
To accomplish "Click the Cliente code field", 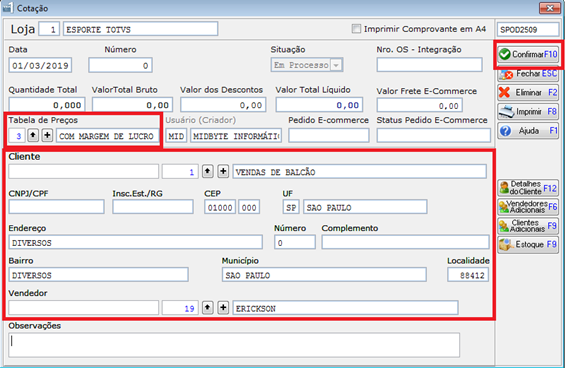I will tap(180, 172).
